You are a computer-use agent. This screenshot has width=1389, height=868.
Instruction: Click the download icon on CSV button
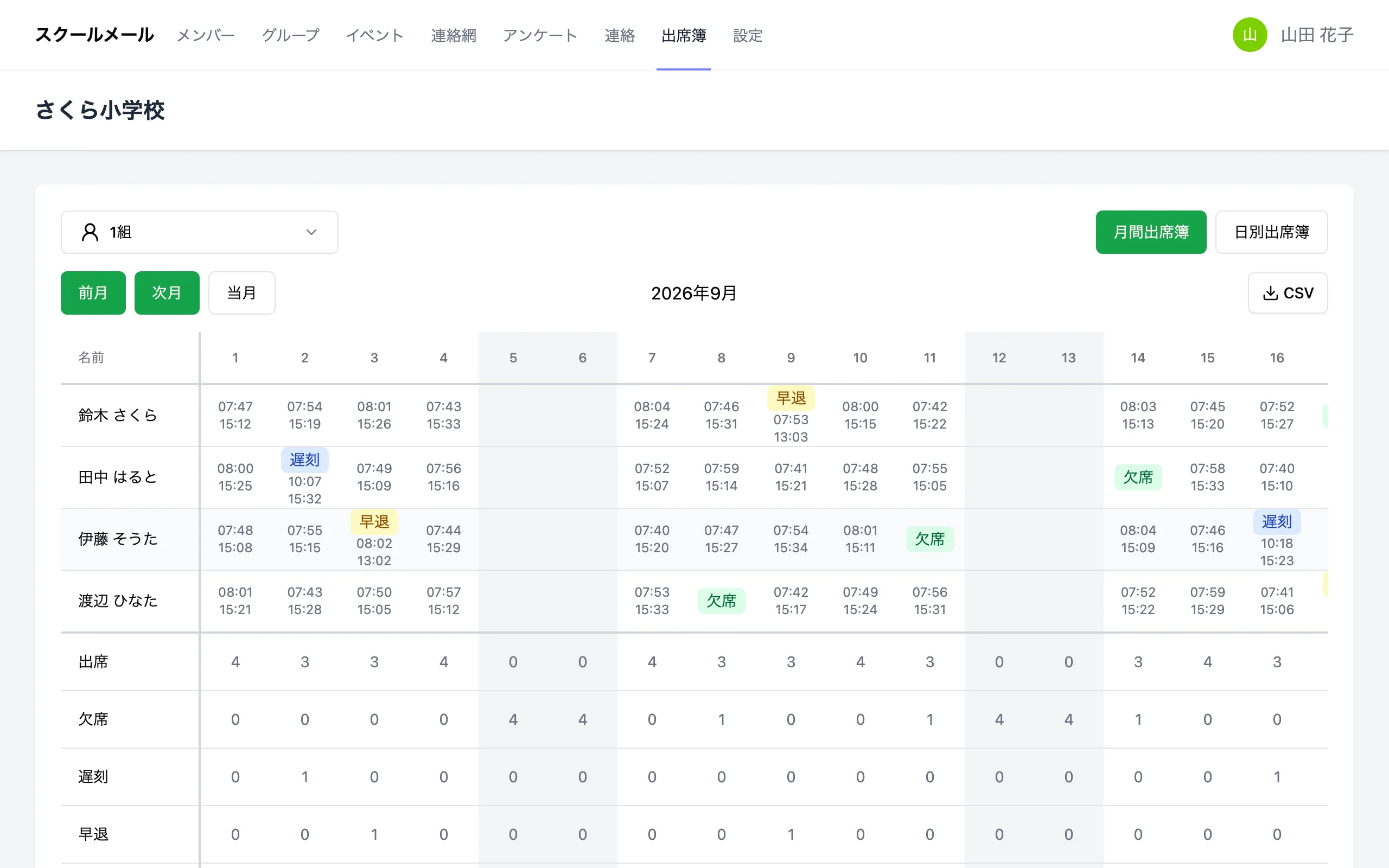[1270, 293]
